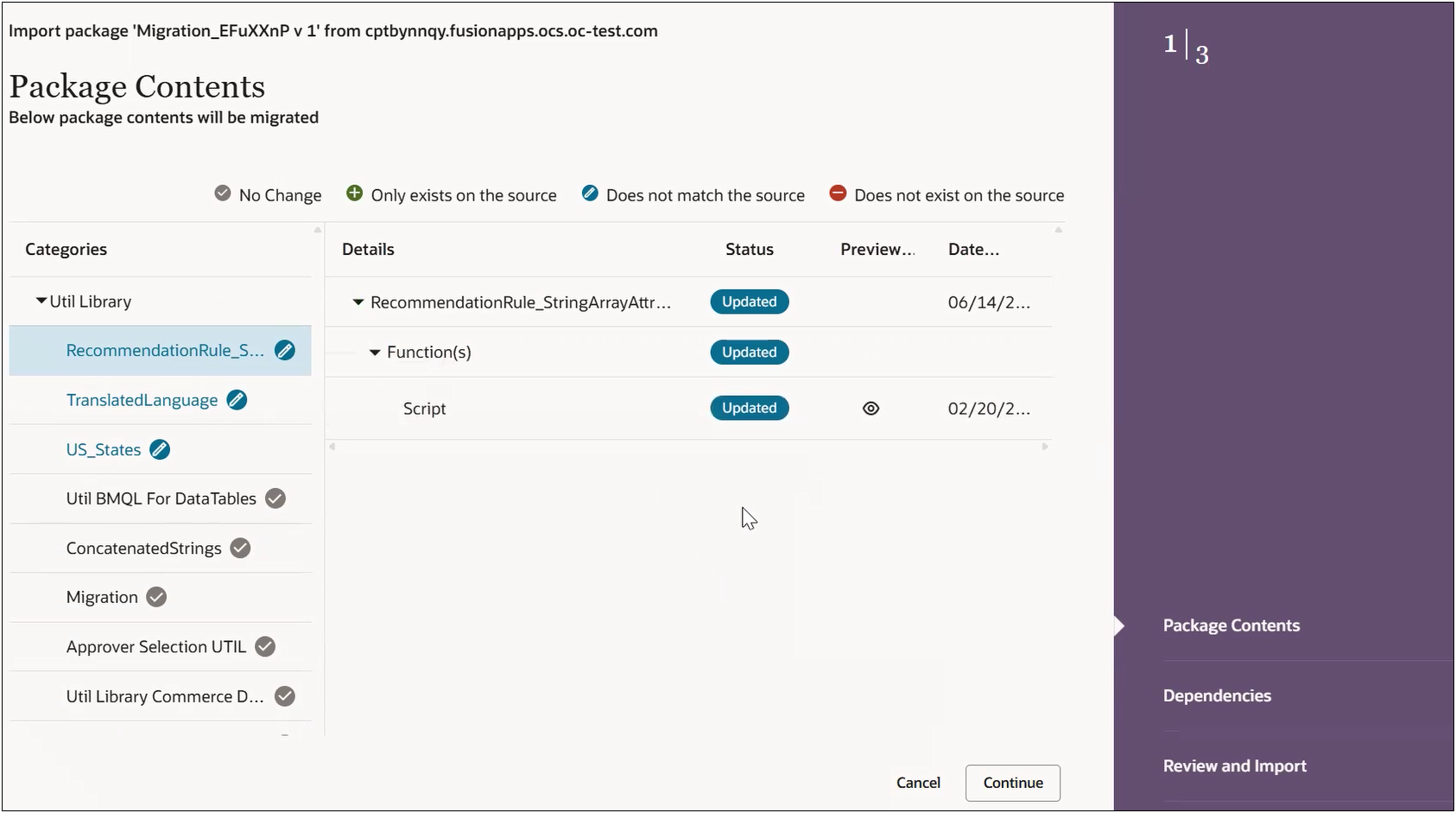Viewport: 1456px width, 813px height.
Task: Collapse the RecommendationRule_StringArrayAttr... details row
Action: pos(358,302)
